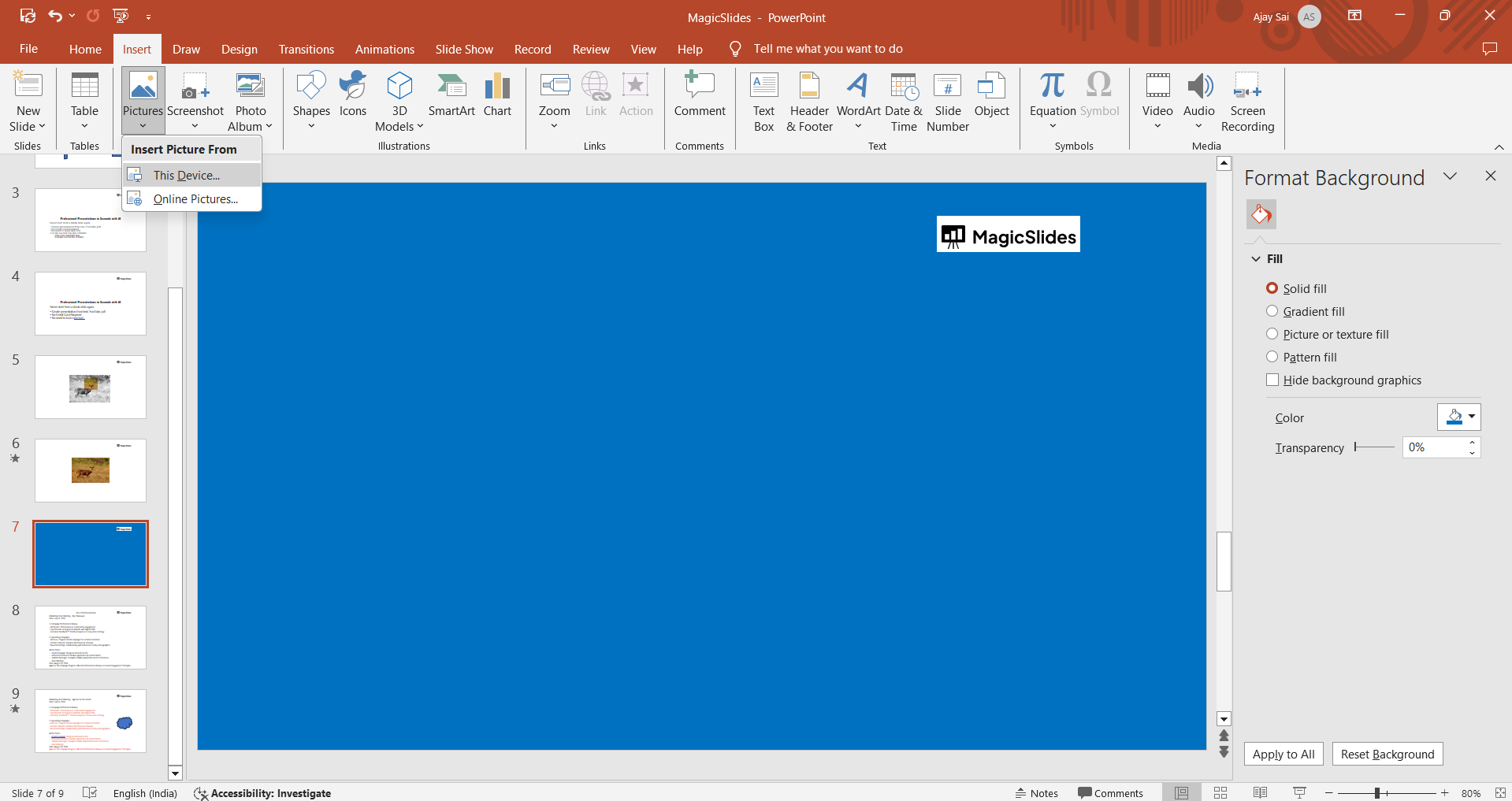This screenshot has height=801, width=1512.
Task: Click the Chart icon in Illustrations
Action: click(x=497, y=95)
